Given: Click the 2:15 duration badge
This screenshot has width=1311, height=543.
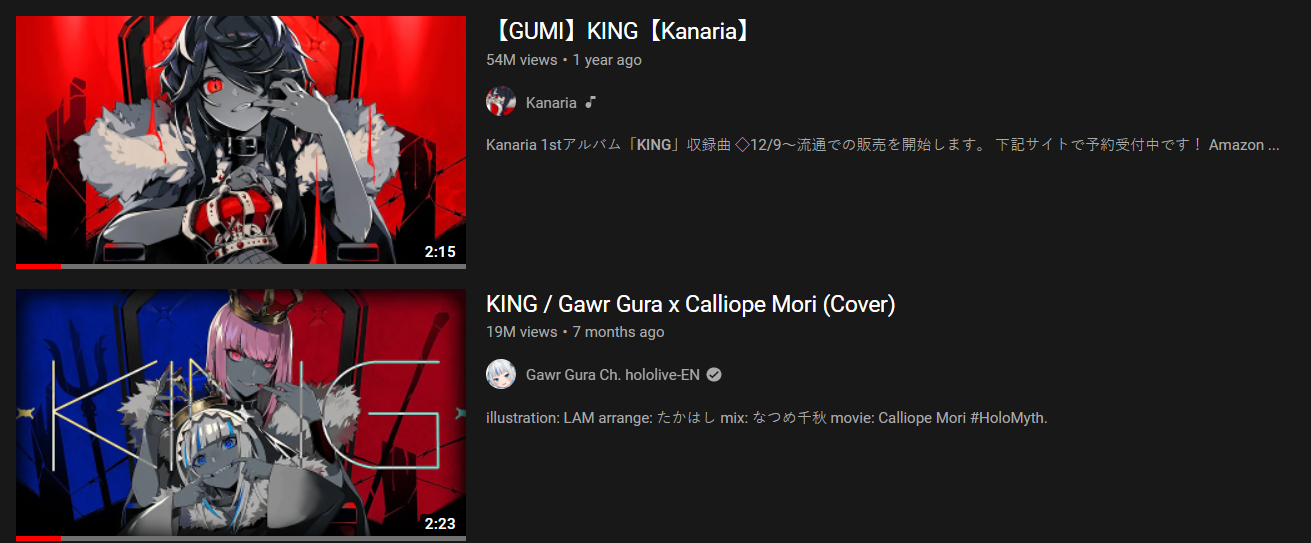Looking at the screenshot, I should click(440, 251).
